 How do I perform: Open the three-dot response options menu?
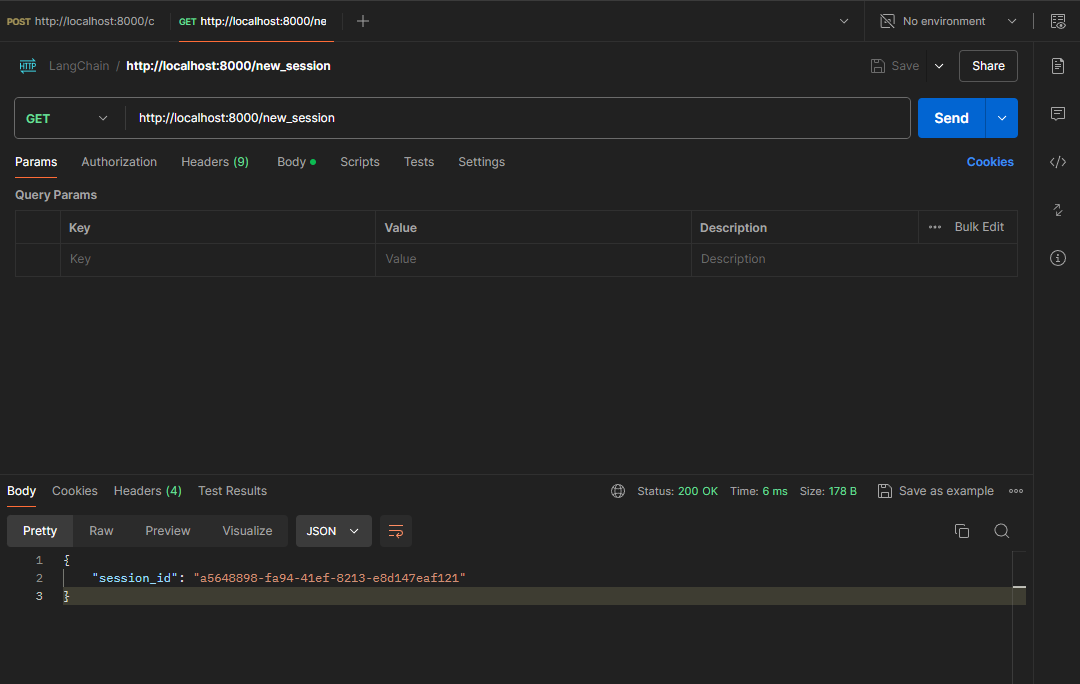pos(1016,491)
